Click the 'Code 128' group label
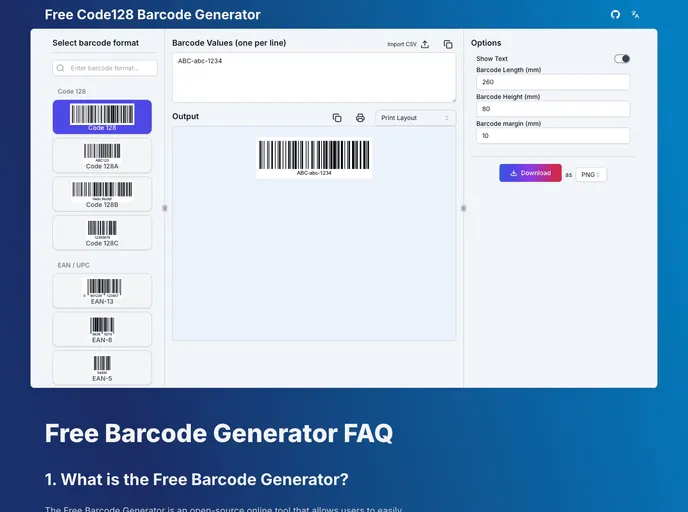This screenshot has height=512, width=688. click(x=72, y=91)
